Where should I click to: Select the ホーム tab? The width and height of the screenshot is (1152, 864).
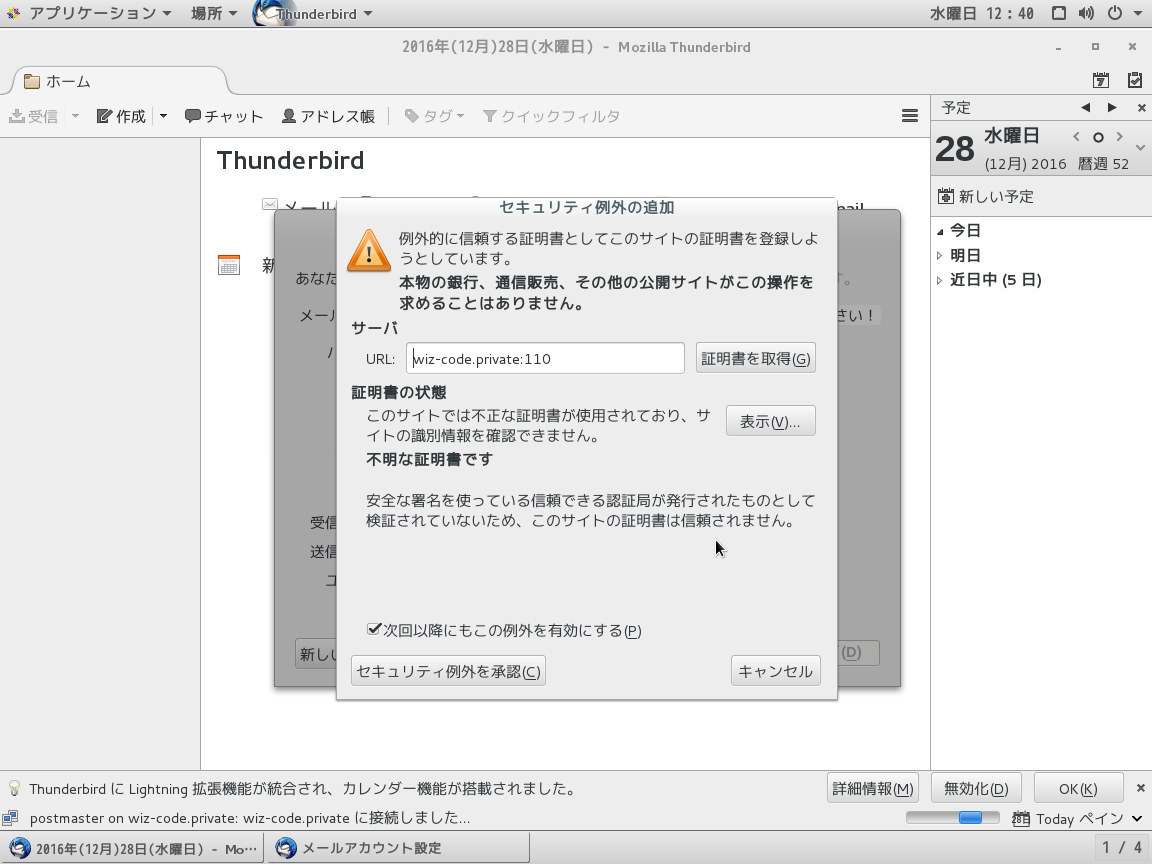coord(118,81)
